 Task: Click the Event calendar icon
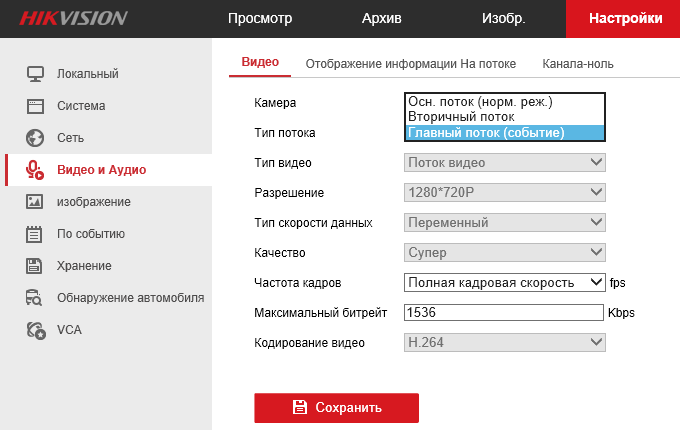tap(35, 233)
